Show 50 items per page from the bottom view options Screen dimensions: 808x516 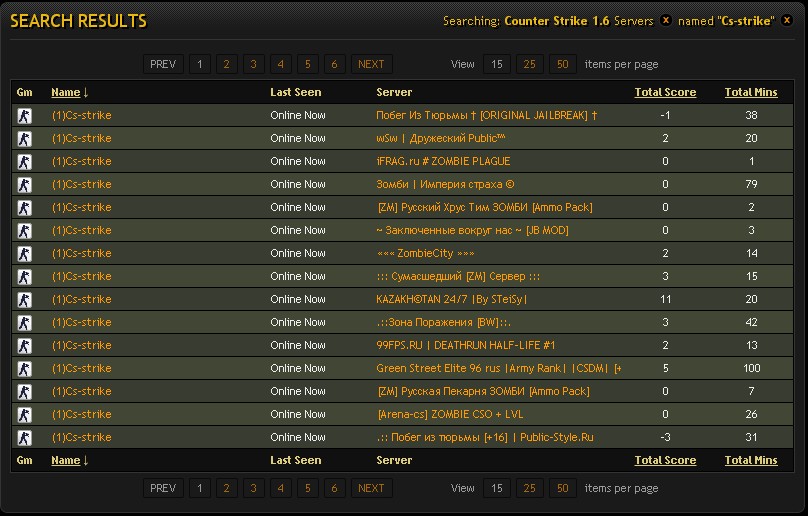point(562,488)
